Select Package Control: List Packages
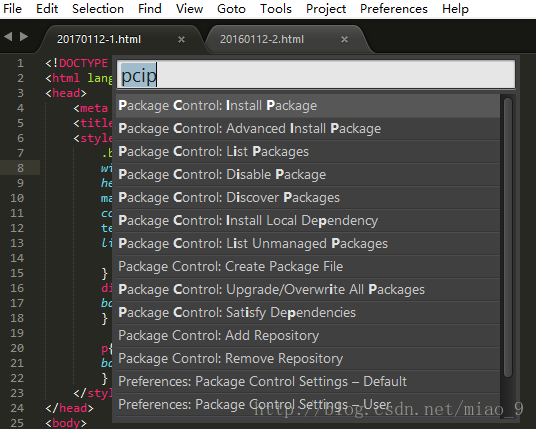Image resolution: width=536 pixels, height=429 pixels. (x=308, y=151)
